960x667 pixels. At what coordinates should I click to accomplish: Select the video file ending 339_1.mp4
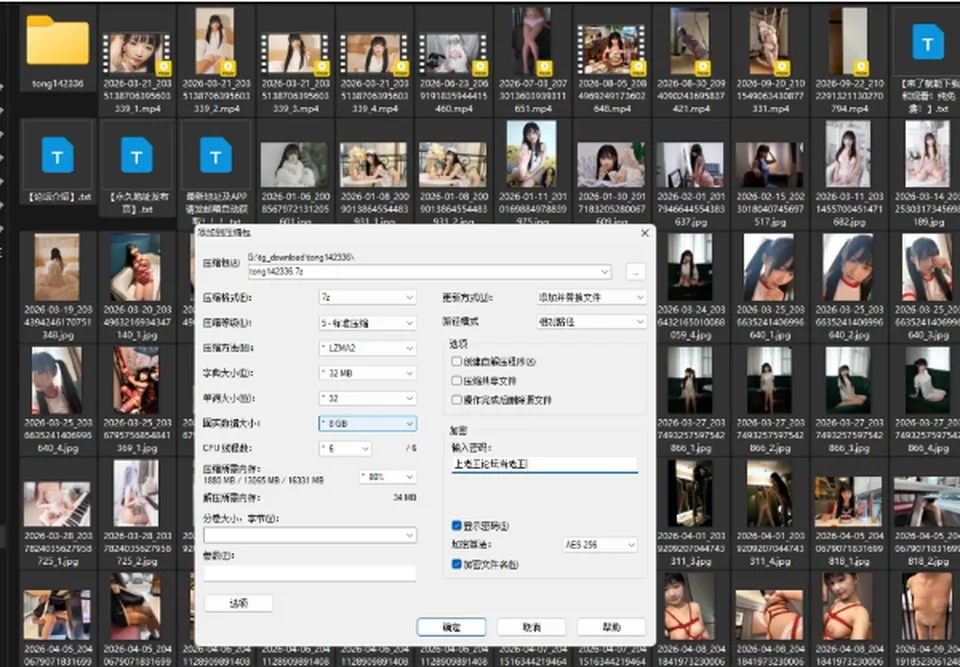pyautogui.click(x=137, y=54)
